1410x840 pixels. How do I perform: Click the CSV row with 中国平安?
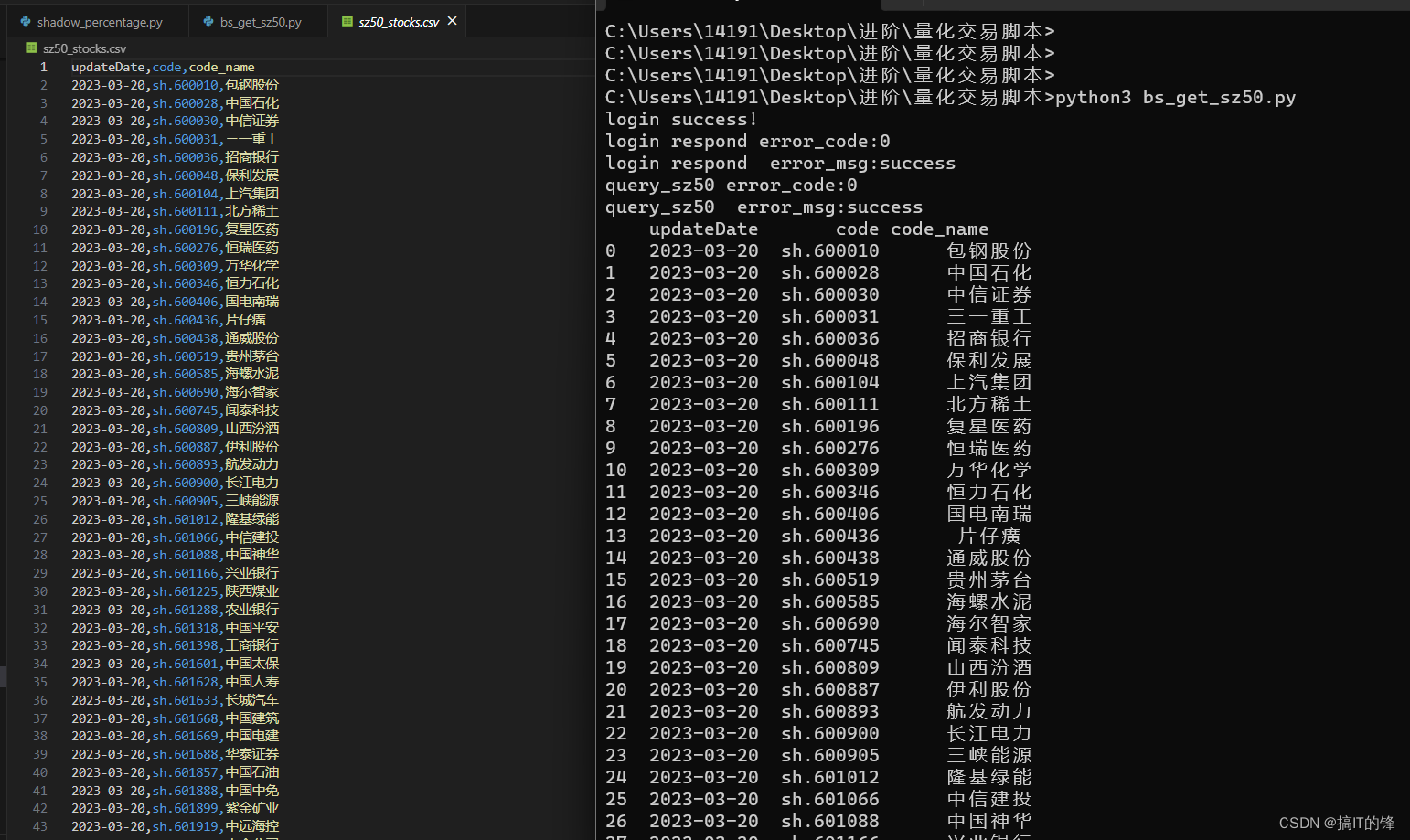click(x=175, y=628)
